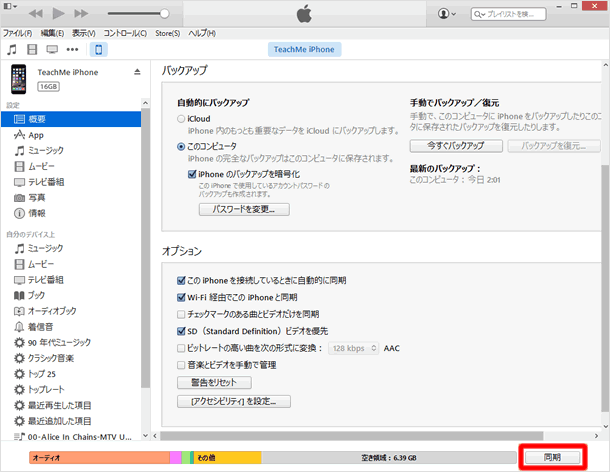Click the バックアップを復元 button
The height and width of the screenshot is (472, 610).
pyautogui.click(x=554, y=146)
